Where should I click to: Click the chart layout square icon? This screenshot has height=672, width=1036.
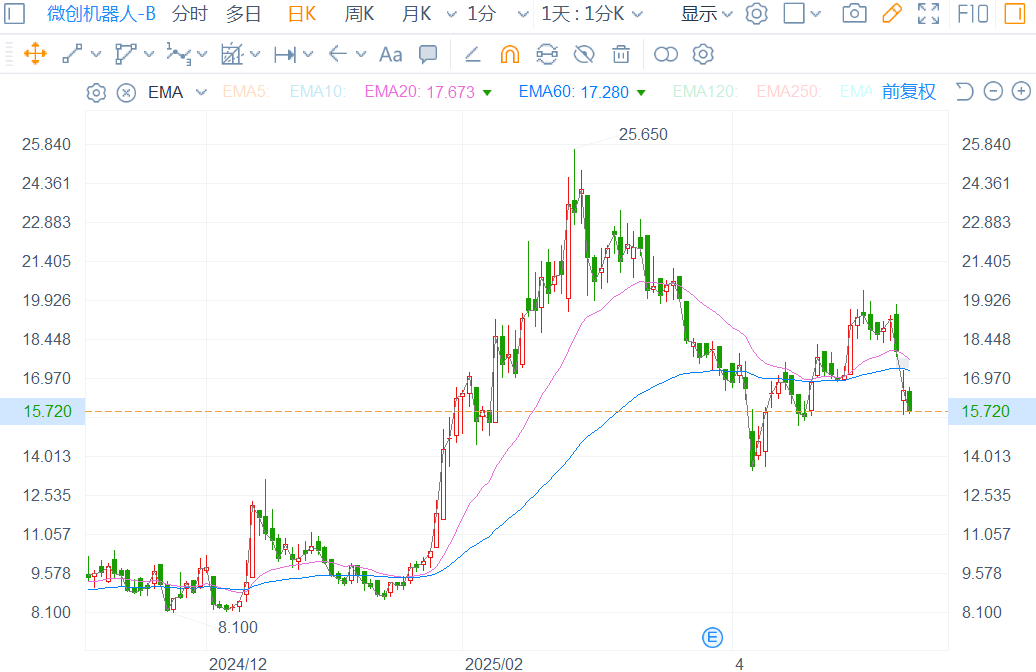click(x=794, y=13)
